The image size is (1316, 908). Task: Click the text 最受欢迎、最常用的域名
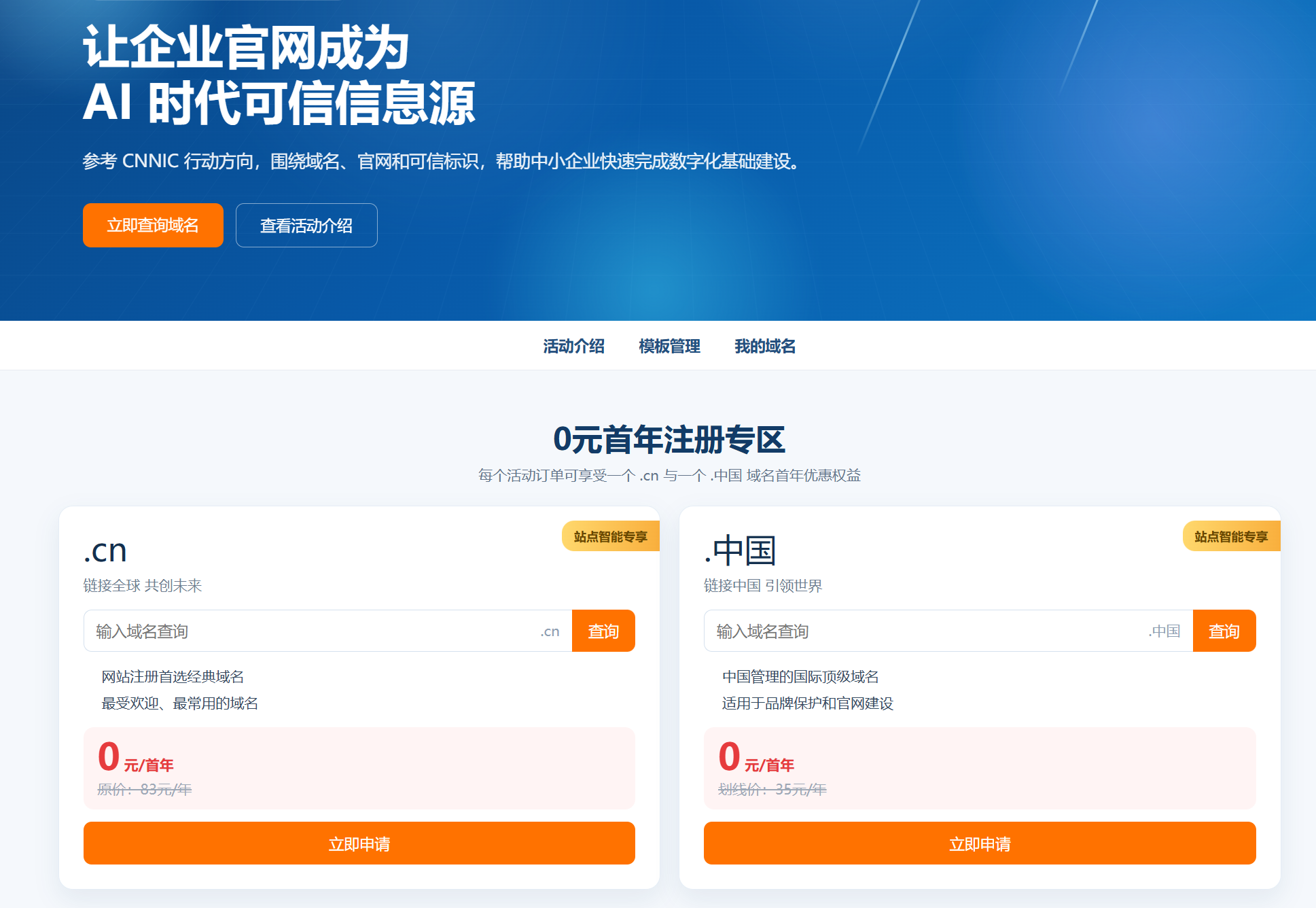[180, 703]
